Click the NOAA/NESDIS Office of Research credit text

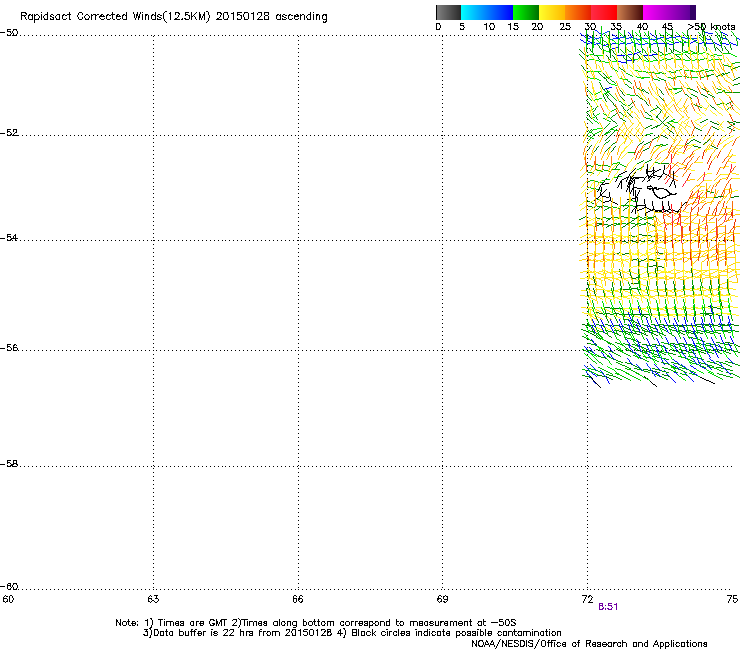click(589, 644)
